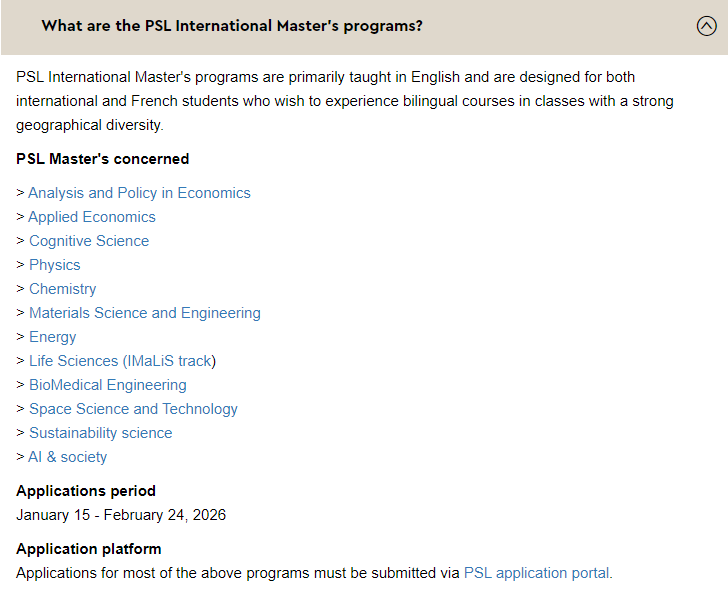Screen dimensions: 728x596
Task: Select the Sustainability science link
Action: [101, 433]
